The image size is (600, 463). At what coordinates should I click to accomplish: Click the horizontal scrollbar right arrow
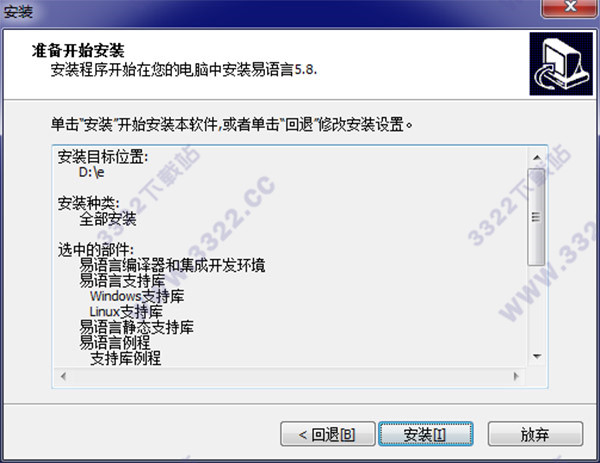(516, 376)
